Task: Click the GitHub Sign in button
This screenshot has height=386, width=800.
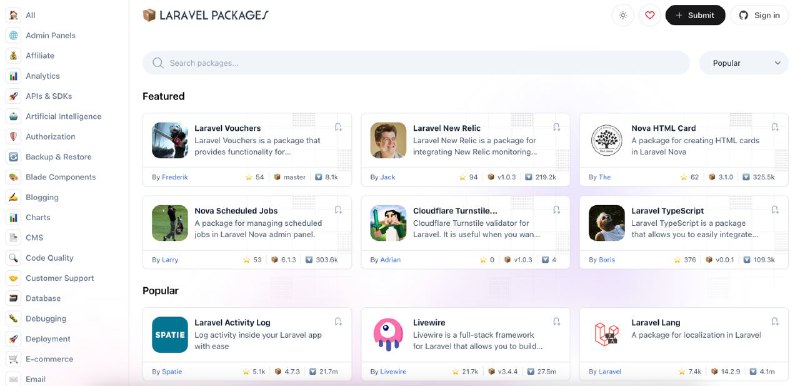Action: click(x=759, y=15)
